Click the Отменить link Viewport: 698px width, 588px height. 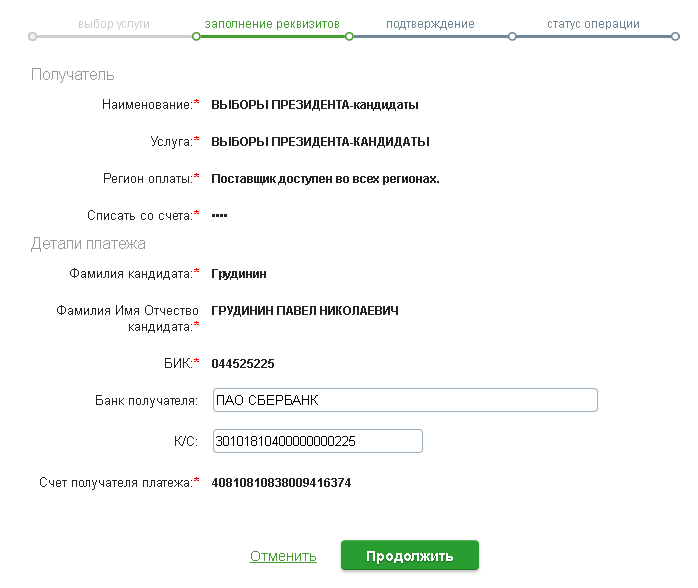283,556
